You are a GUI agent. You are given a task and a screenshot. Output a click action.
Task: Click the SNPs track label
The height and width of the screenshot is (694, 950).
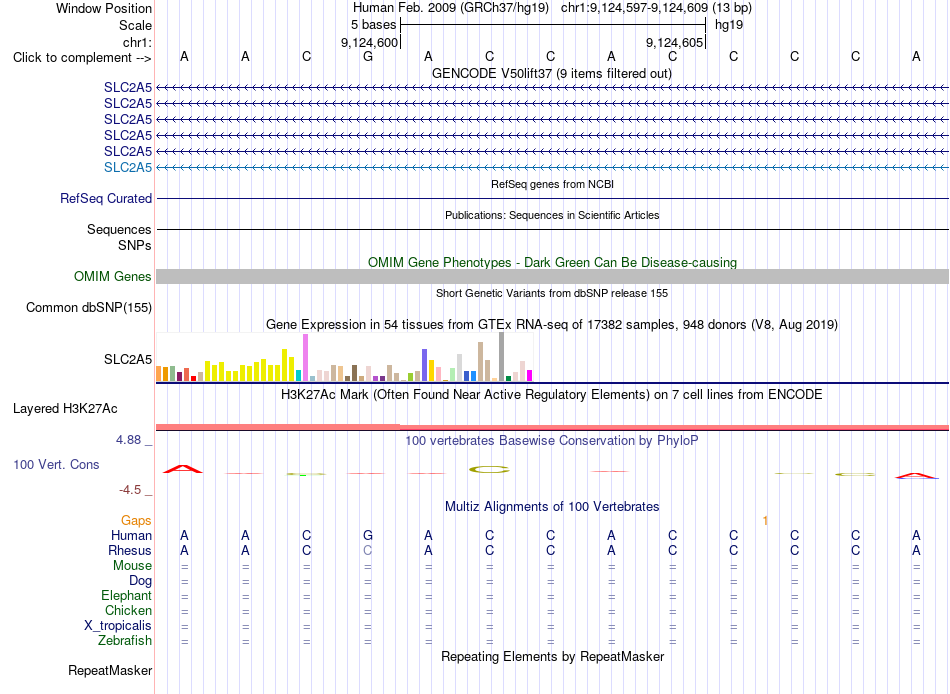click(135, 245)
